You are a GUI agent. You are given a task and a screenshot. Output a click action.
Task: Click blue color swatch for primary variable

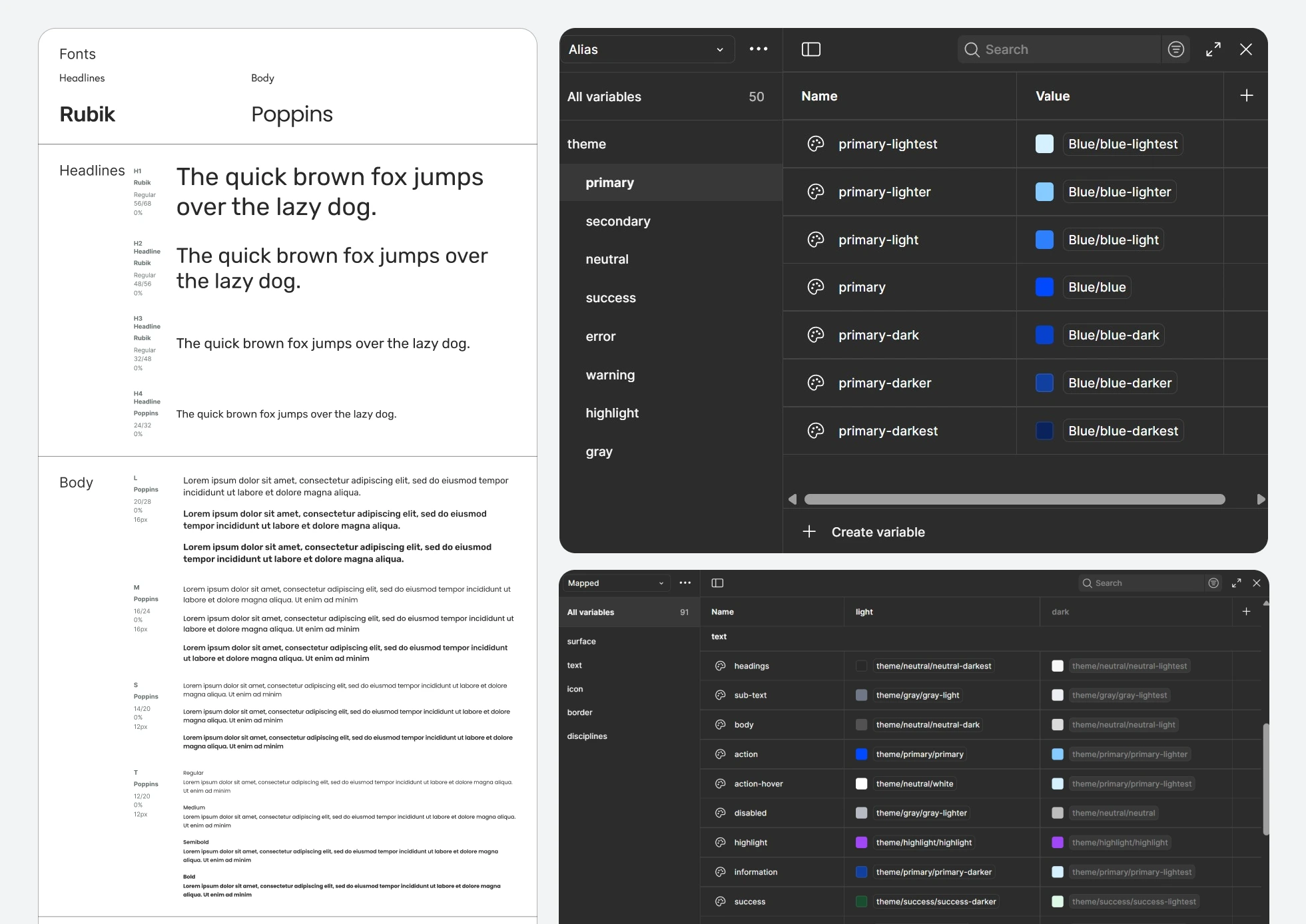(1044, 287)
